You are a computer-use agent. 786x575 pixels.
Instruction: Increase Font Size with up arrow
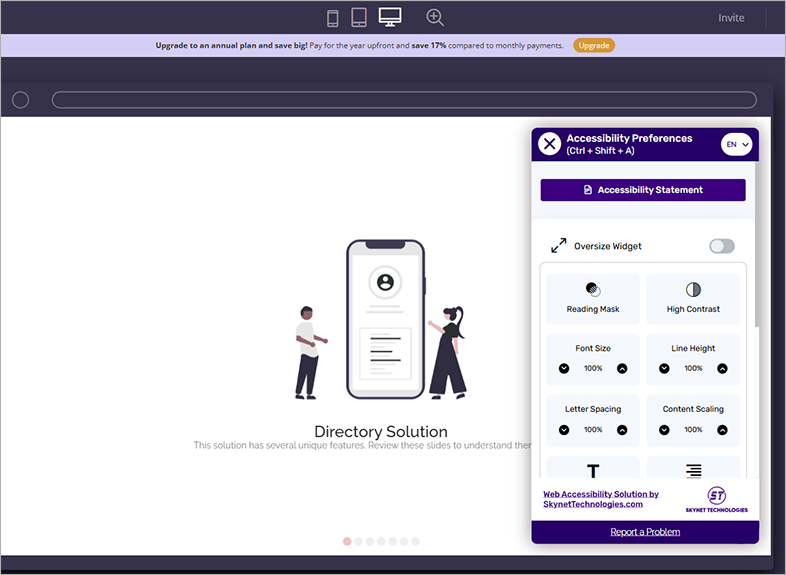pyautogui.click(x=622, y=369)
